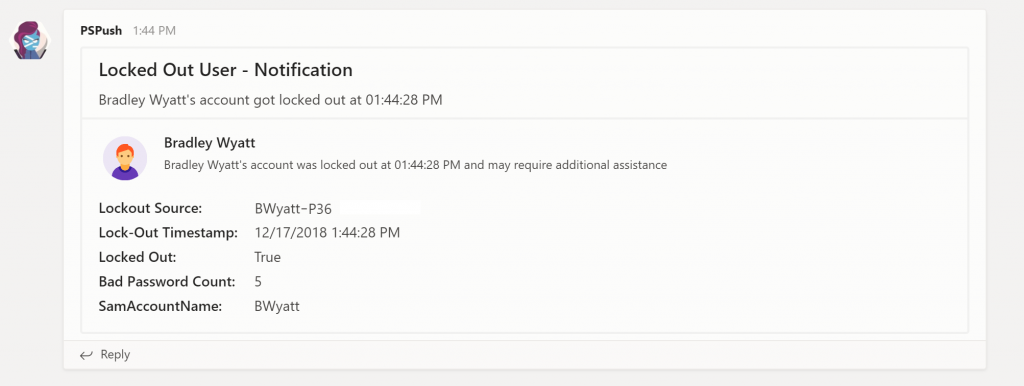Select the 12/17/2018 1:44:28 PM value
This screenshot has height=386, width=1024.
(327, 233)
